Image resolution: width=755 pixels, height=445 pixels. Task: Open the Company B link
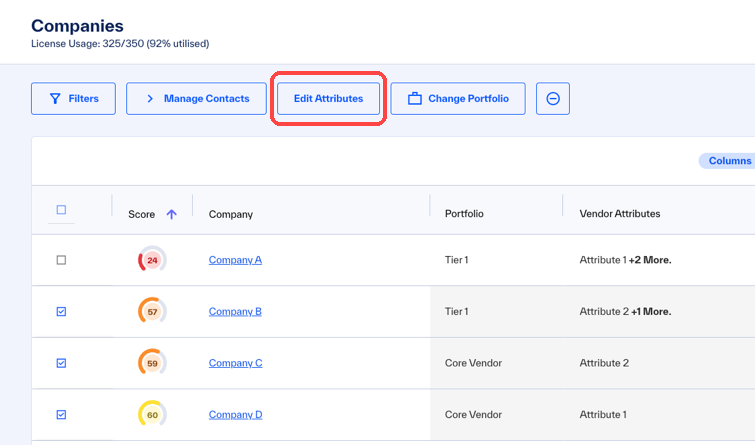[x=235, y=312]
